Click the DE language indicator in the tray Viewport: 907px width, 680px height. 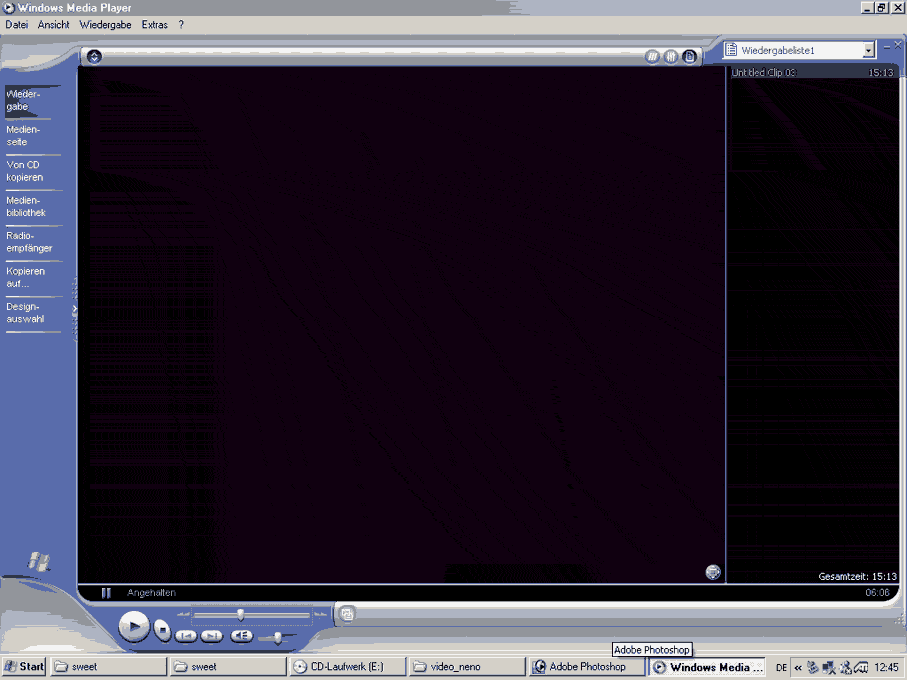click(x=781, y=668)
